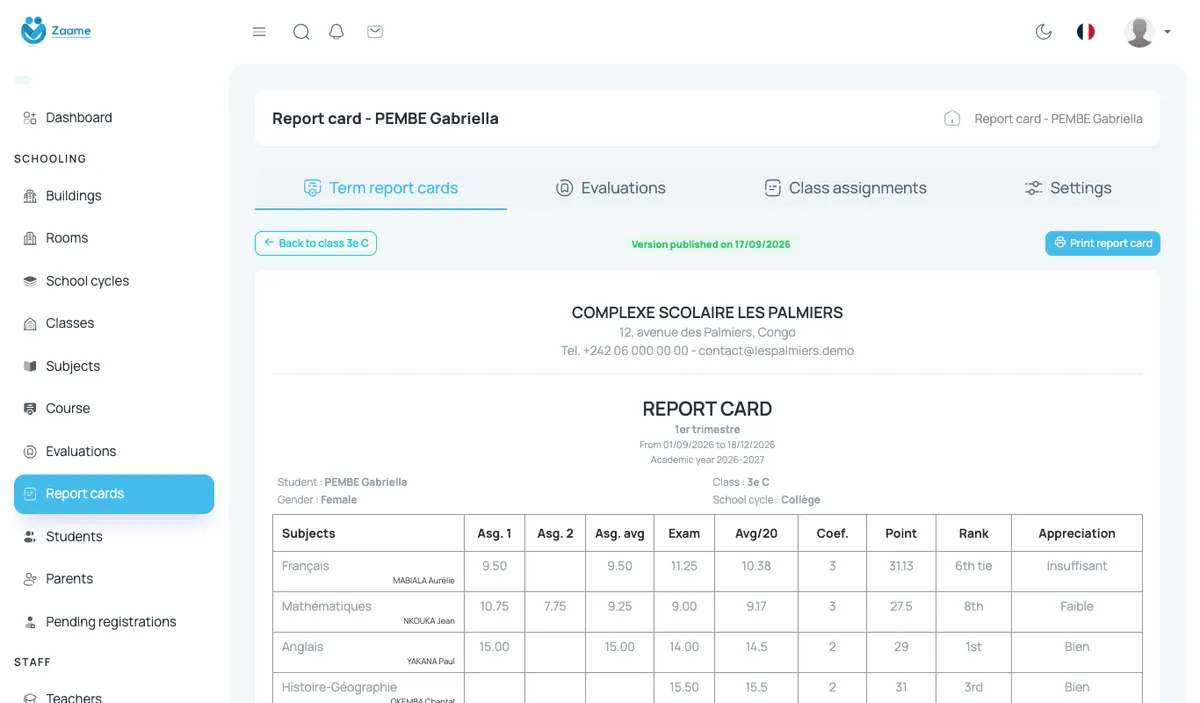Open the Students menu item
The height and width of the screenshot is (703, 1200).
pos(114,537)
